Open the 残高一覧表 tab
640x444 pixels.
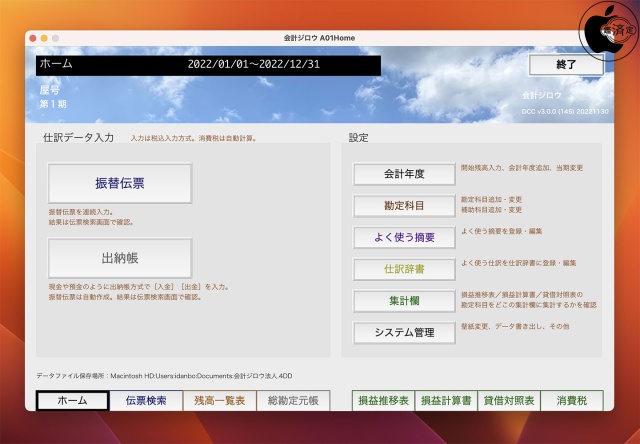point(220,401)
